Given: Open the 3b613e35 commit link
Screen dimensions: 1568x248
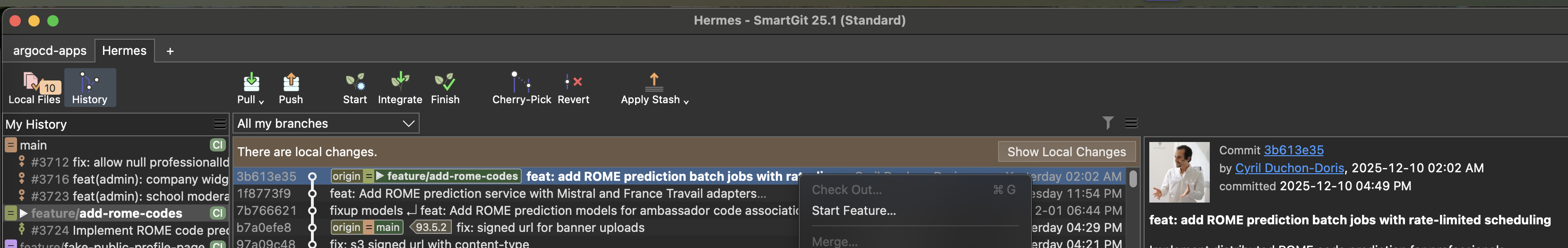Looking at the screenshot, I should click(1293, 151).
